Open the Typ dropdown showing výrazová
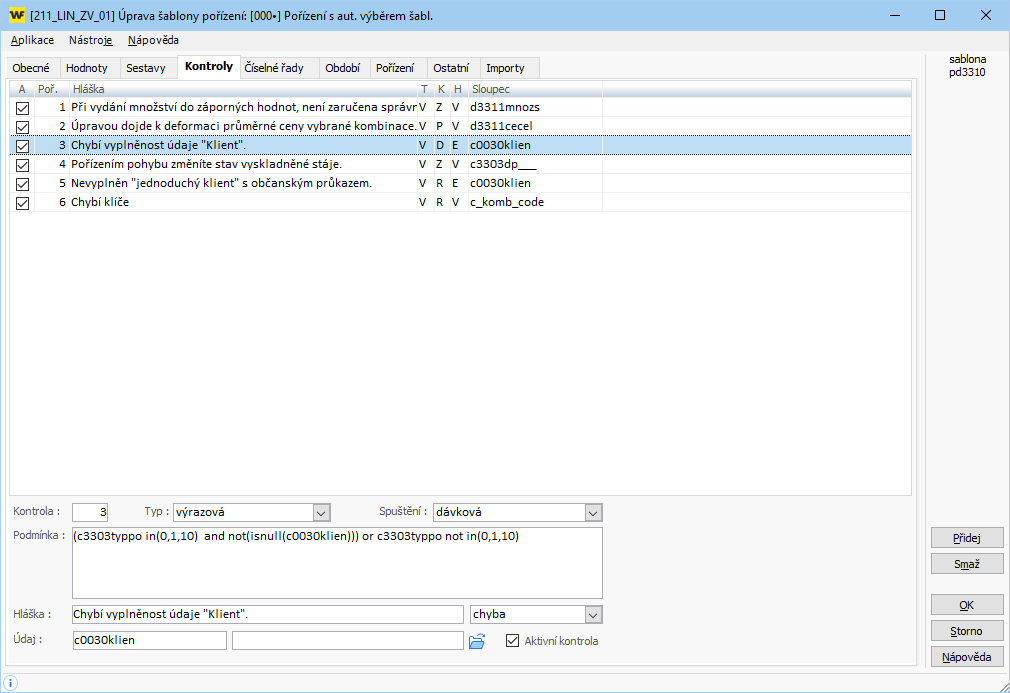This screenshot has width=1010, height=693. coord(321,512)
